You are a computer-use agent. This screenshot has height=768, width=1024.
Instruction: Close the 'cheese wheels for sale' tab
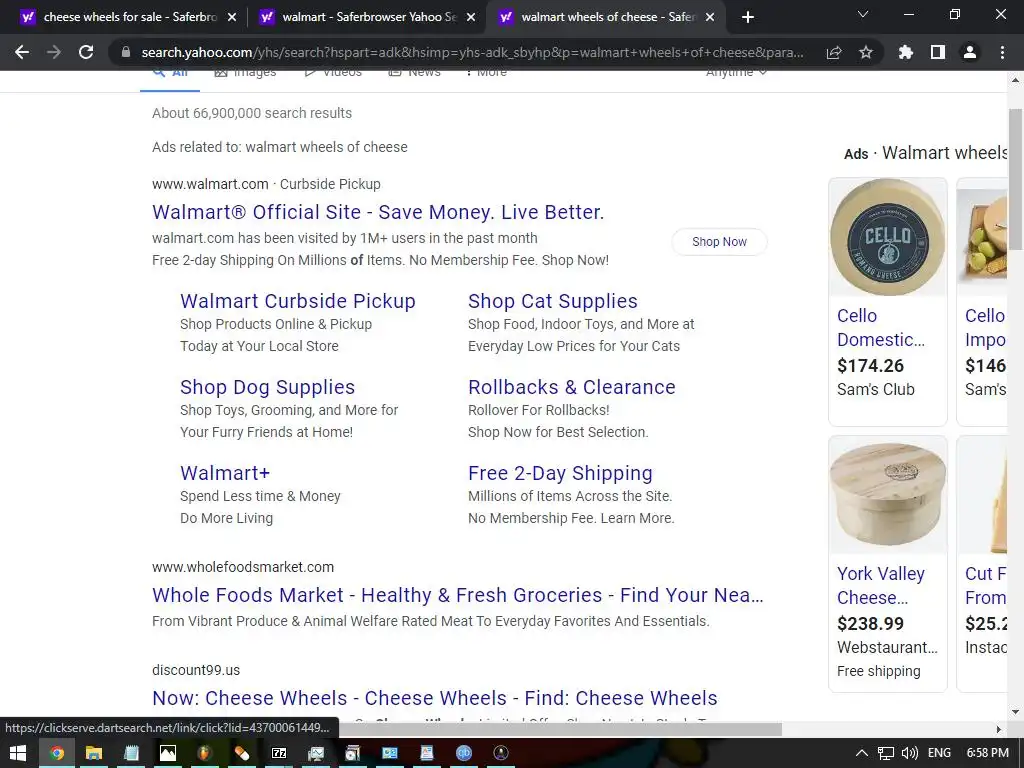click(232, 18)
